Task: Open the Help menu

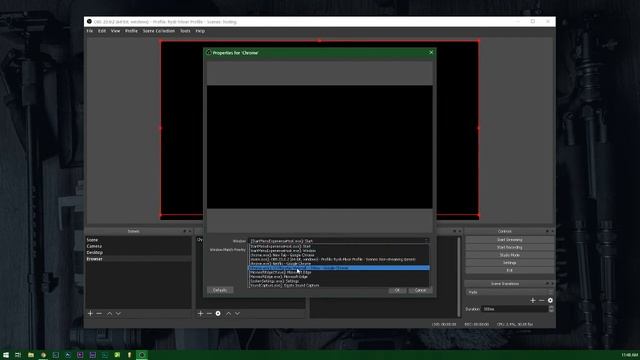Action: pyautogui.click(x=200, y=31)
